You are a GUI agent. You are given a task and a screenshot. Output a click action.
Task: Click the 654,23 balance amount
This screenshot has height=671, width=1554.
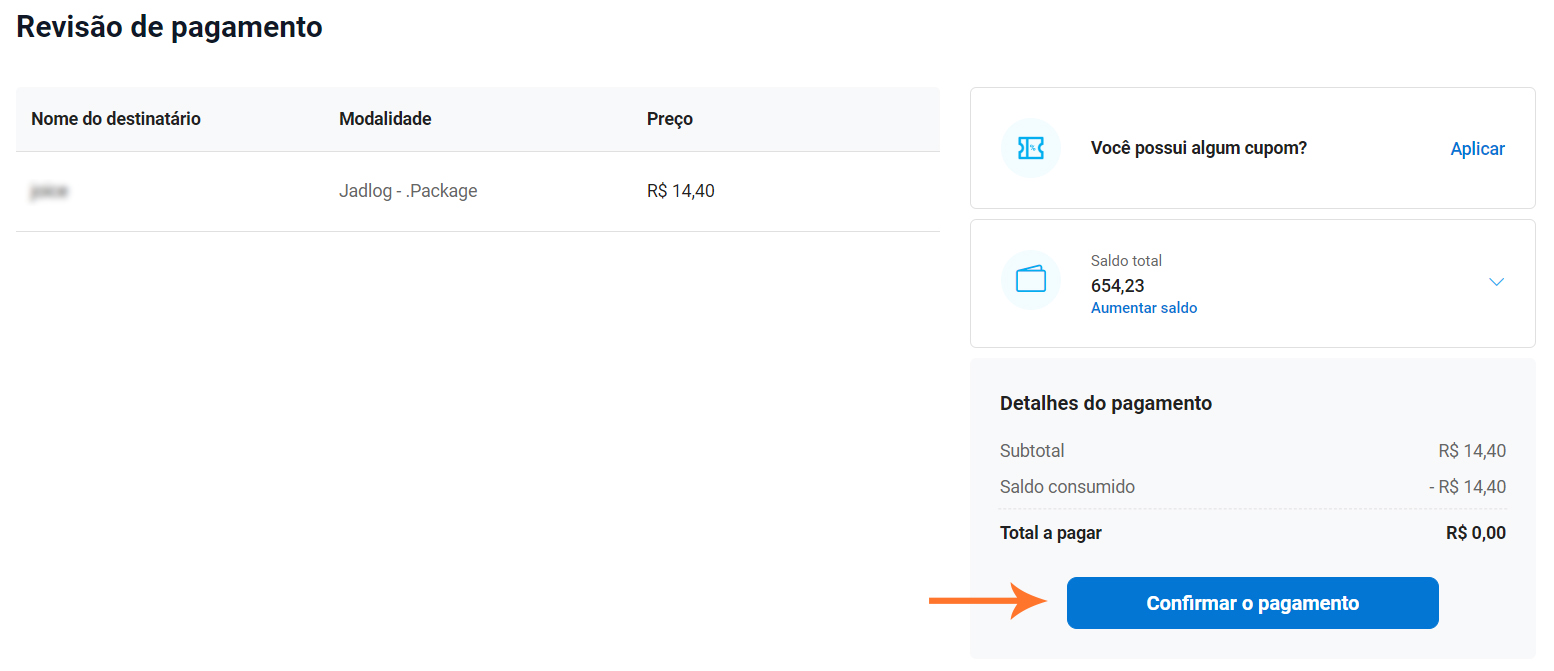click(x=1117, y=286)
